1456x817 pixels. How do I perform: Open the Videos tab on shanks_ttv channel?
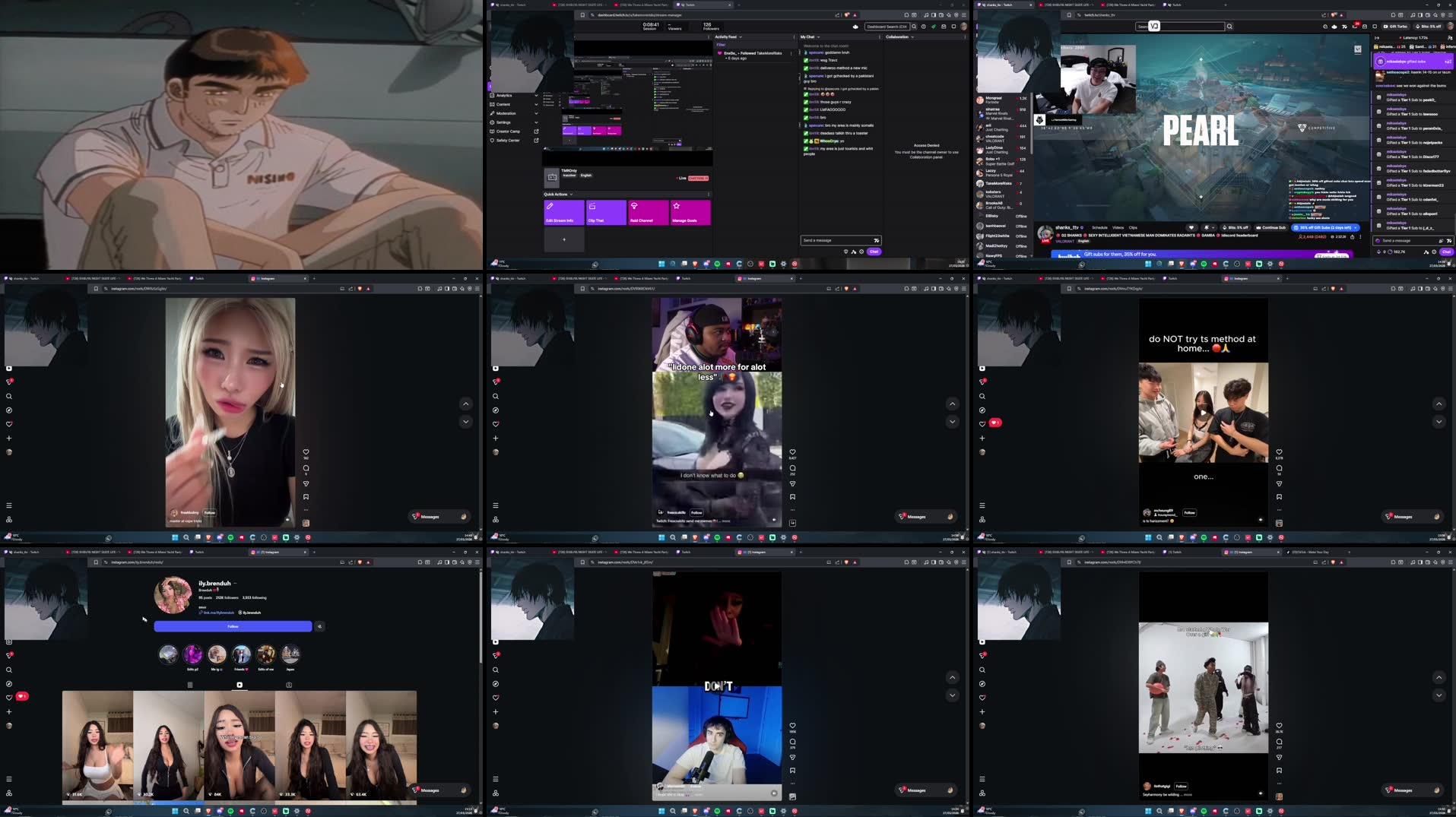click(1118, 227)
